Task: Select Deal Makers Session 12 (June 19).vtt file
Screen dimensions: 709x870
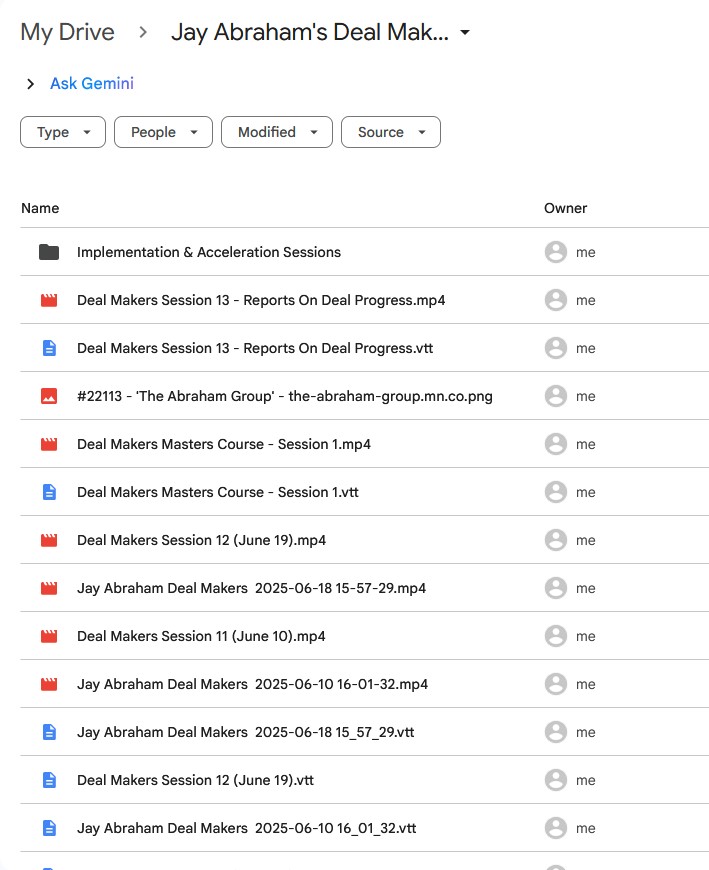Action: pyautogui.click(x=195, y=780)
